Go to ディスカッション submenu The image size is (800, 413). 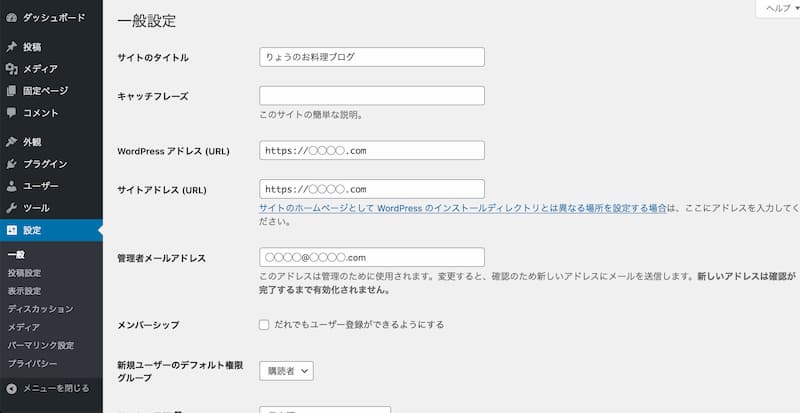[x=40, y=309]
